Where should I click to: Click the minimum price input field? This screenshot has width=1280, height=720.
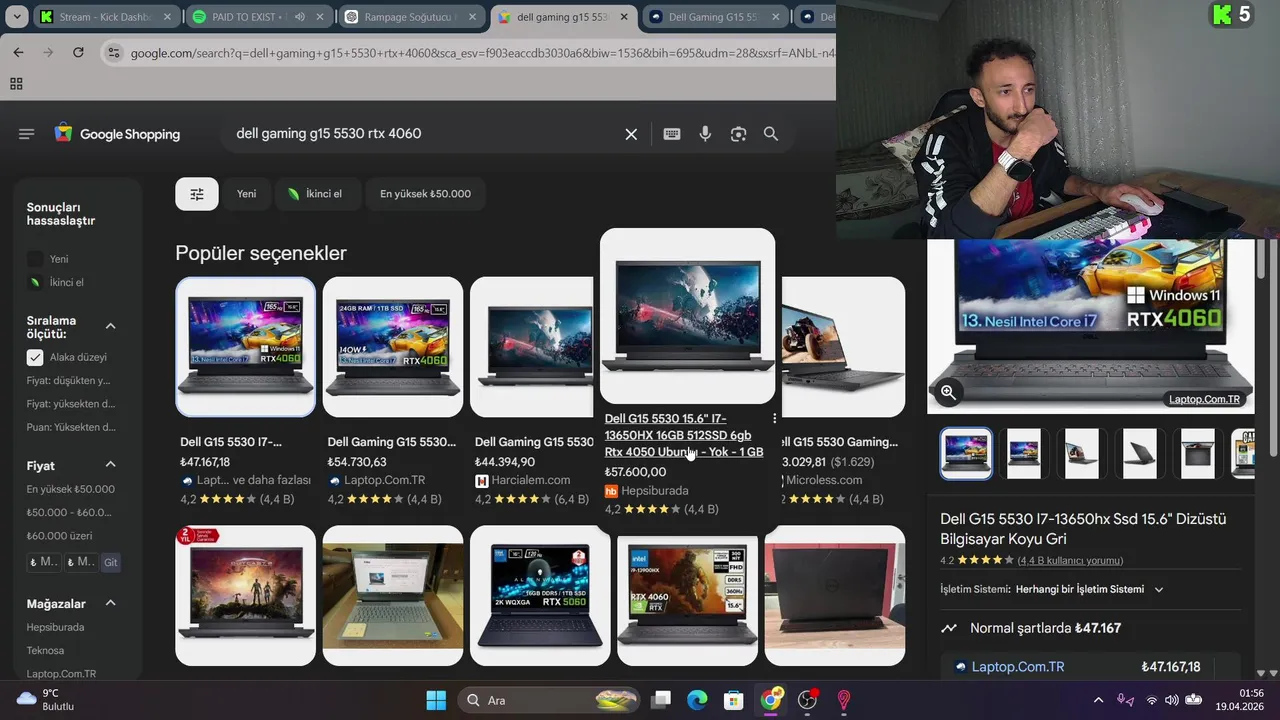[43, 562]
